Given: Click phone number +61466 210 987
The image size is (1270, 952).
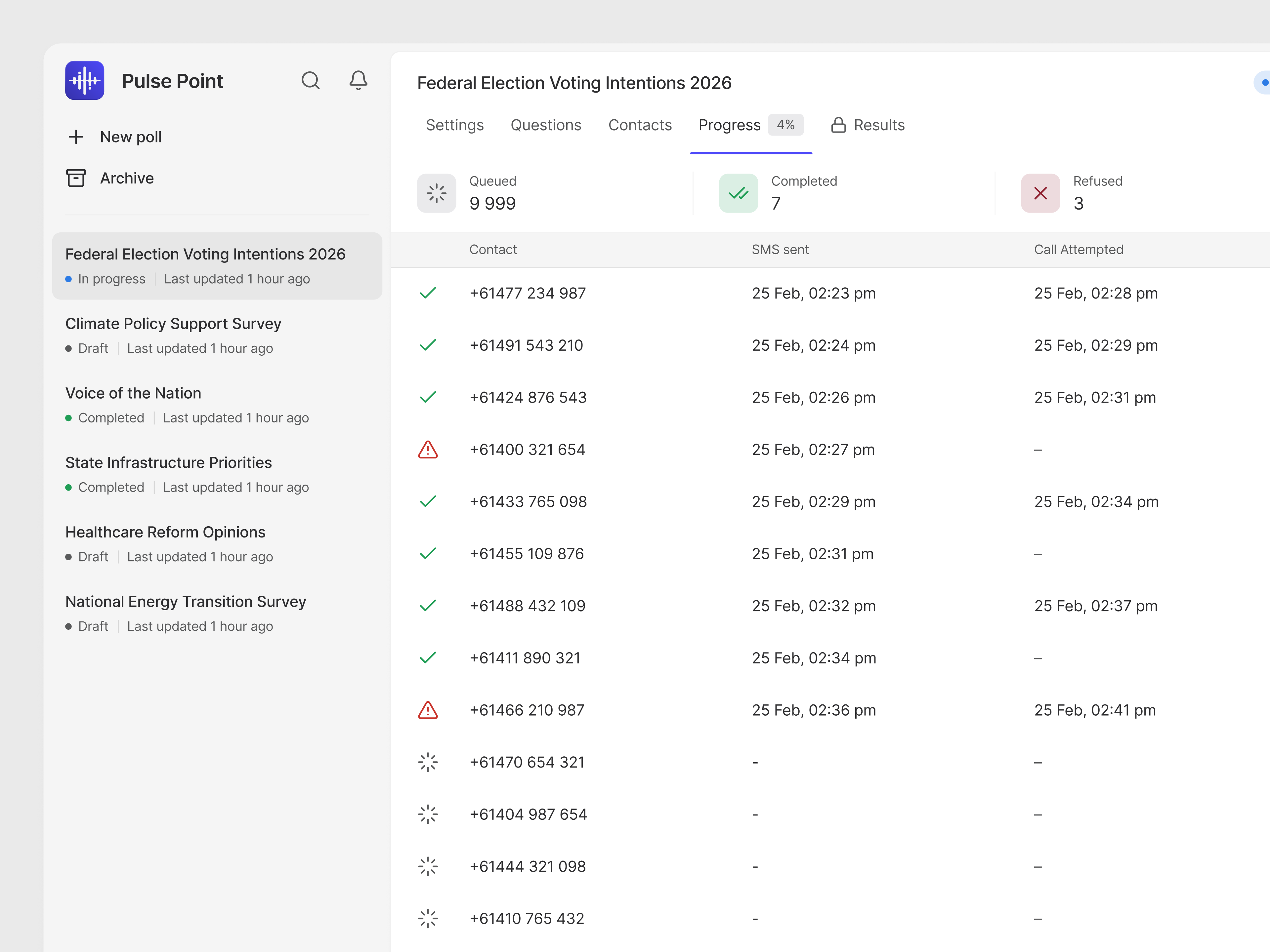Looking at the screenshot, I should point(527,710).
